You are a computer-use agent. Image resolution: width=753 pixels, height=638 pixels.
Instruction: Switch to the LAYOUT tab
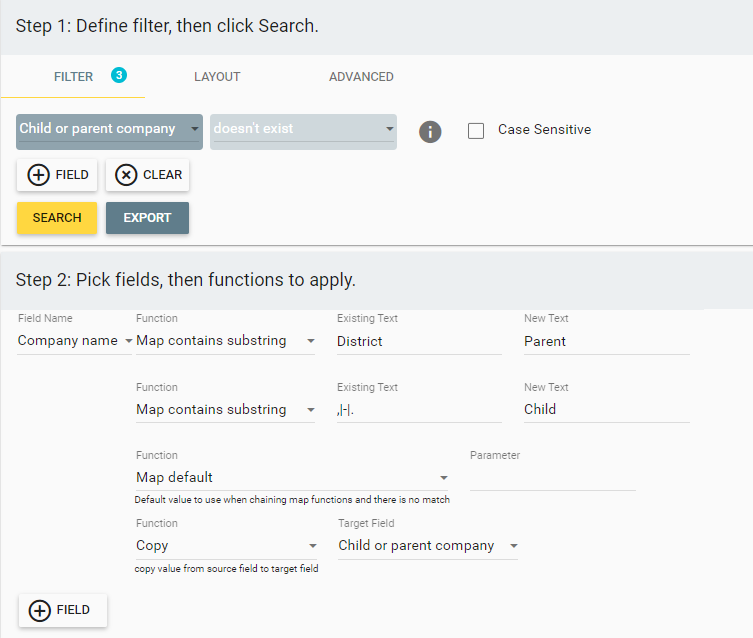tap(217, 77)
